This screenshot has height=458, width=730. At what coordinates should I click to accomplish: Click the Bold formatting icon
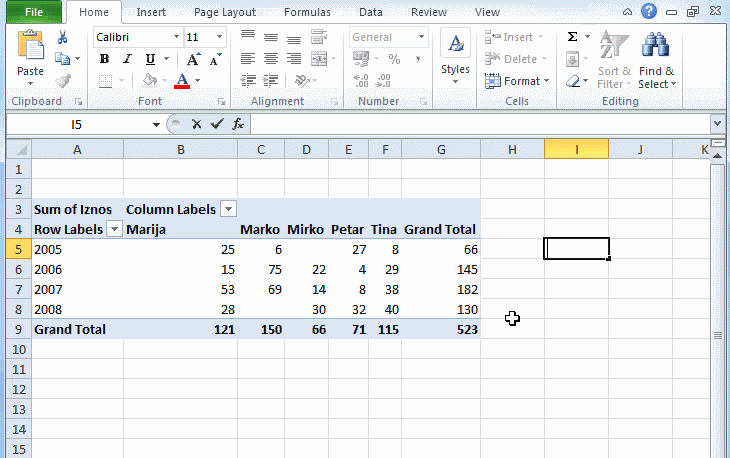coord(104,59)
